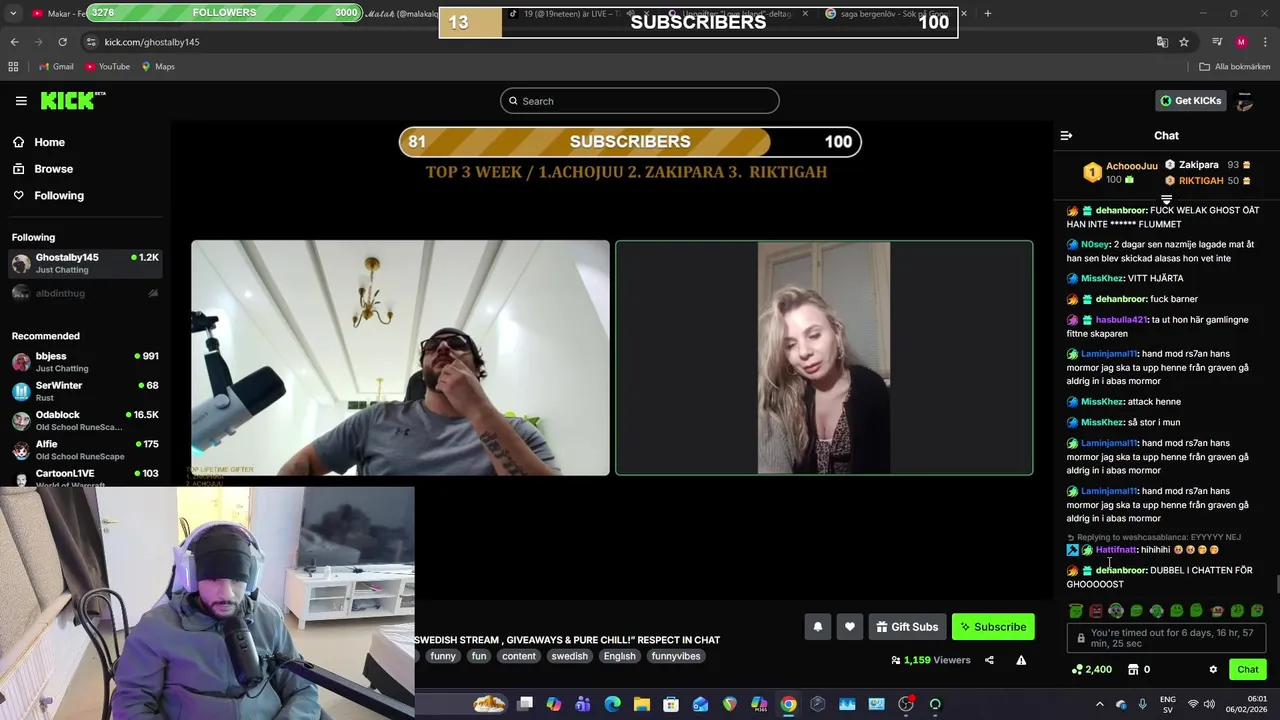Image resolution: width=1280 pixels, height=720 pixels.
Task: Open the Kick hamburger menu
Action: click(x=21, y=101)
